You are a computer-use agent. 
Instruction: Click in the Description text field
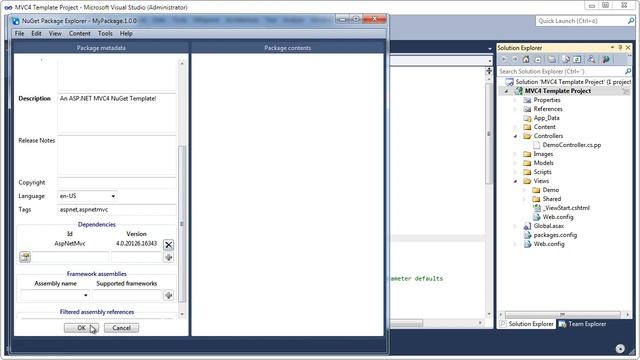pos(117,113)
